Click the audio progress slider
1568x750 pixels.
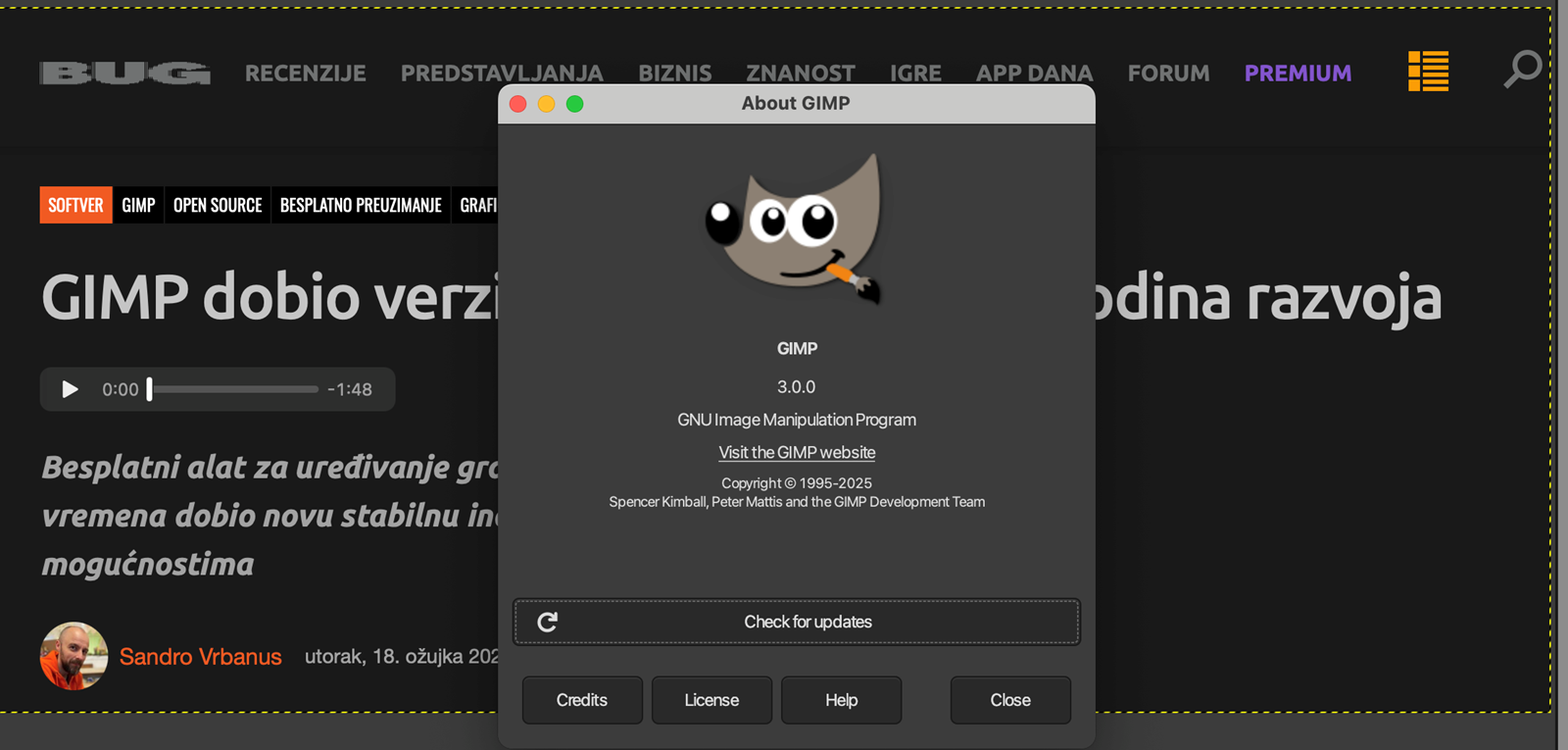tap(235, 389)
